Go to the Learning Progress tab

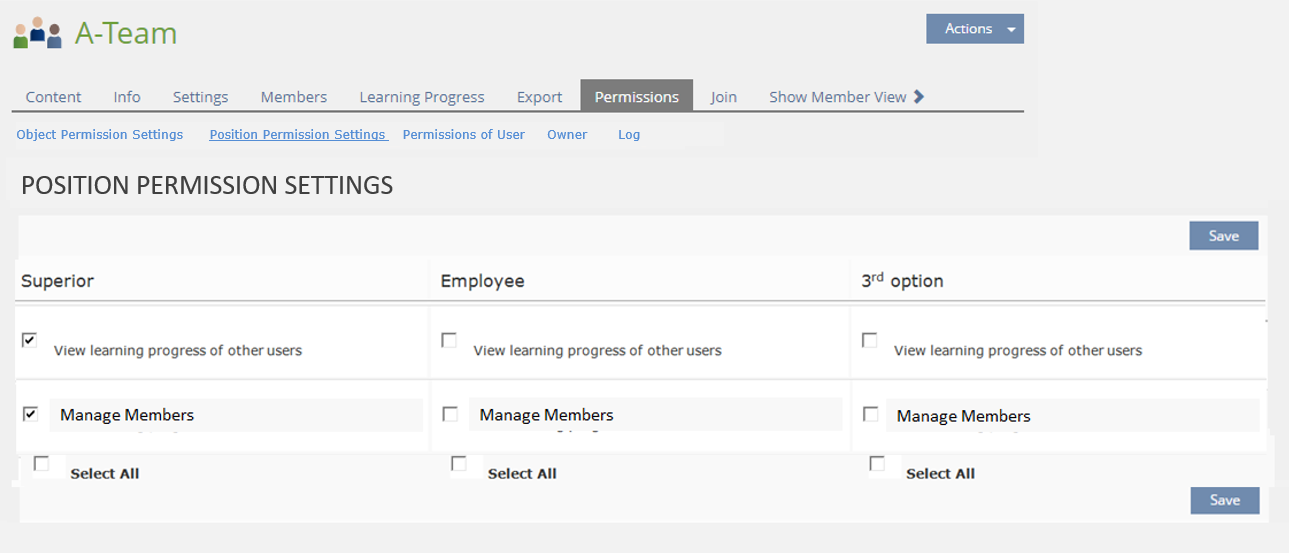[421, 97]
